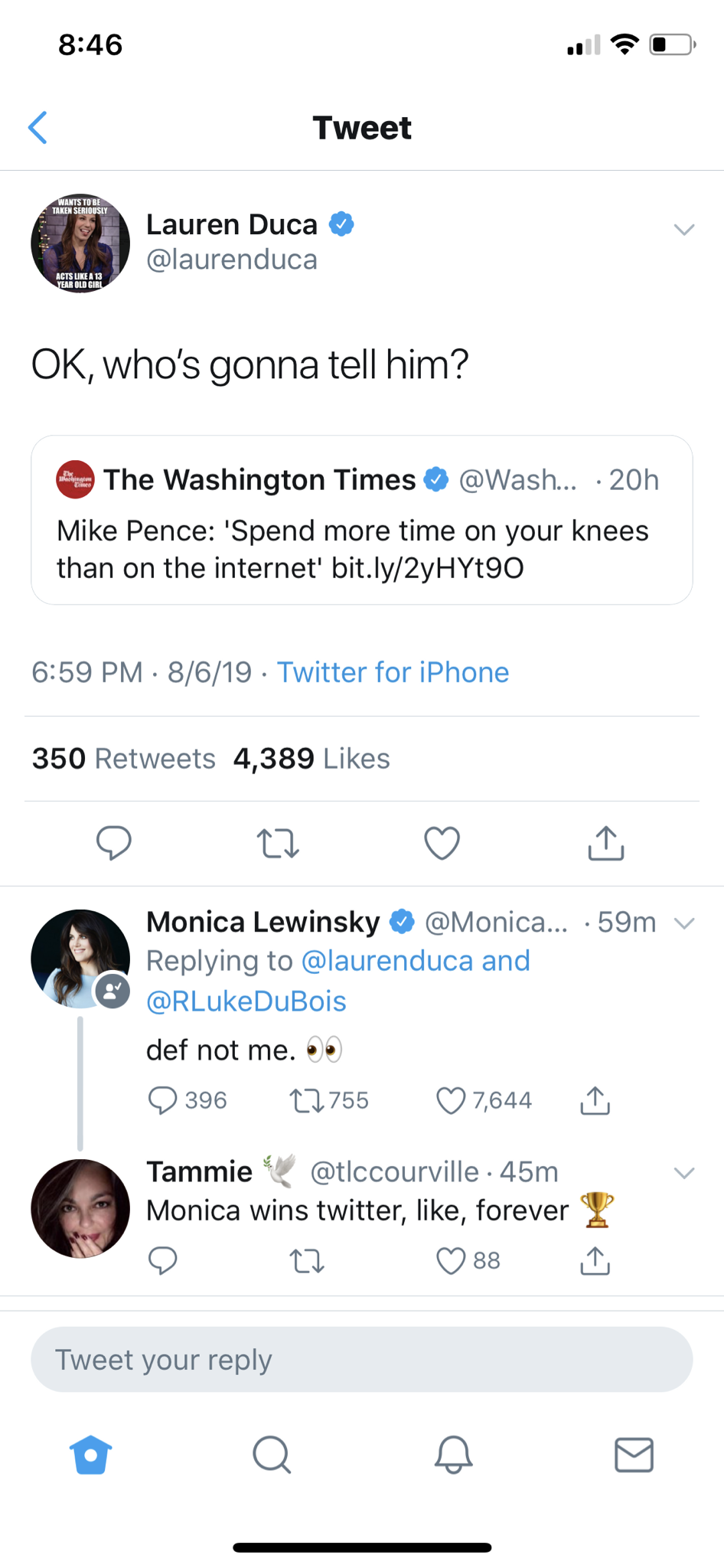
Task: Open The Washington Times quoted tweet
Action: pyautogui.click(x=362, y=520)
